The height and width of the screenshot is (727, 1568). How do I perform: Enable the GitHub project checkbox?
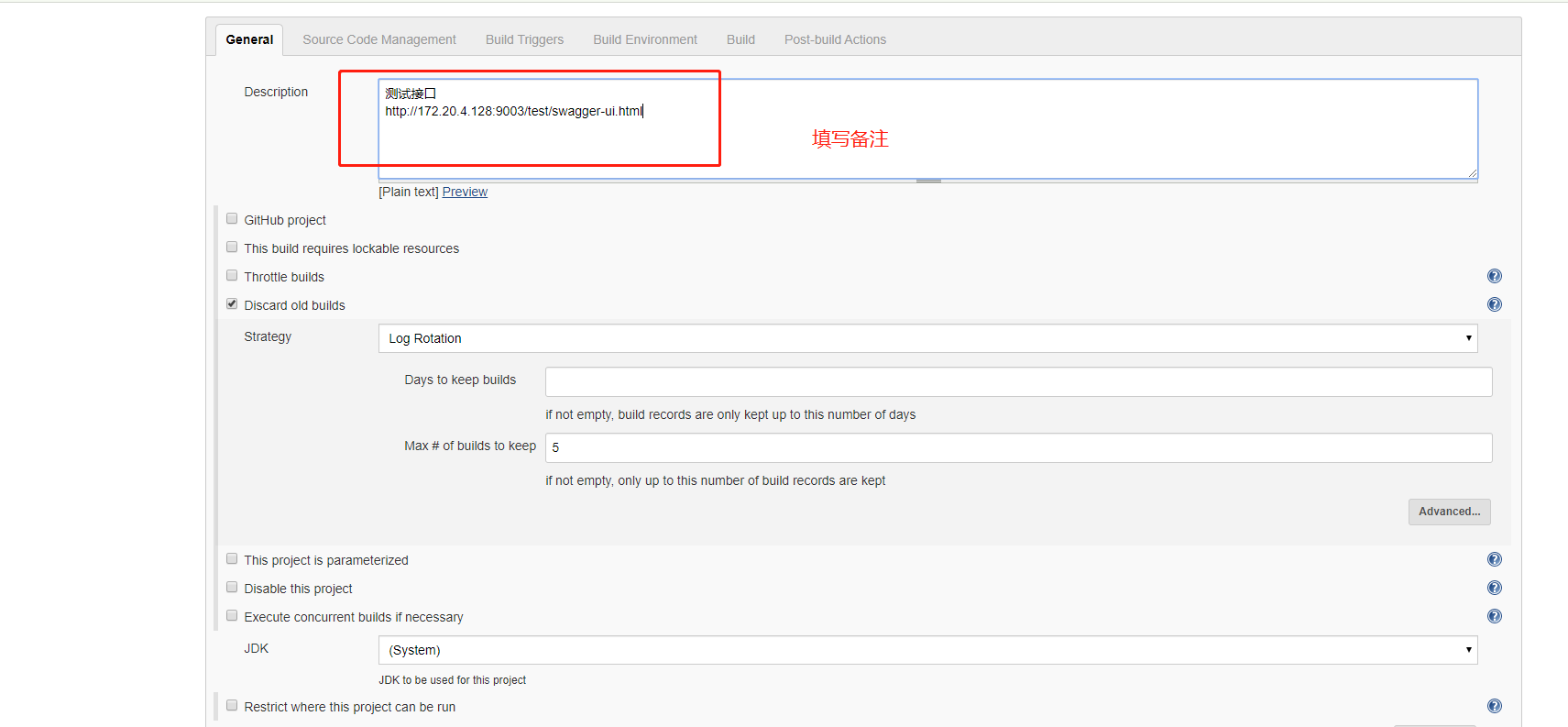[232, 219]
